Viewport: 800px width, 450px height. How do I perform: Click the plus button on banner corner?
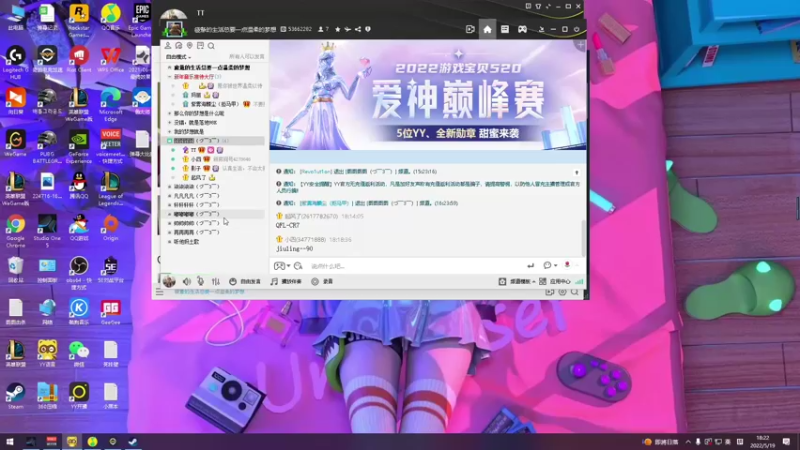coord(580,45)
